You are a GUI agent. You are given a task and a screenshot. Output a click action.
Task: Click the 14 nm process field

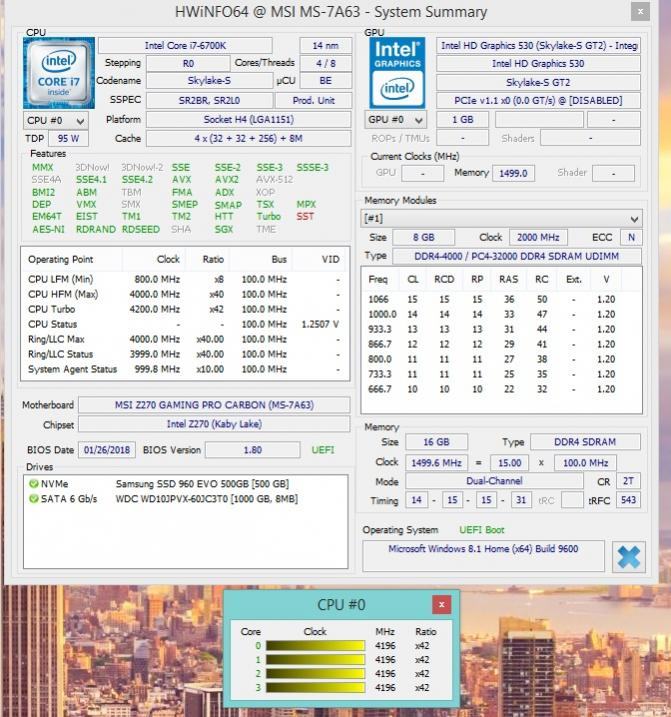pyautogui.click(x=326, y=46)
